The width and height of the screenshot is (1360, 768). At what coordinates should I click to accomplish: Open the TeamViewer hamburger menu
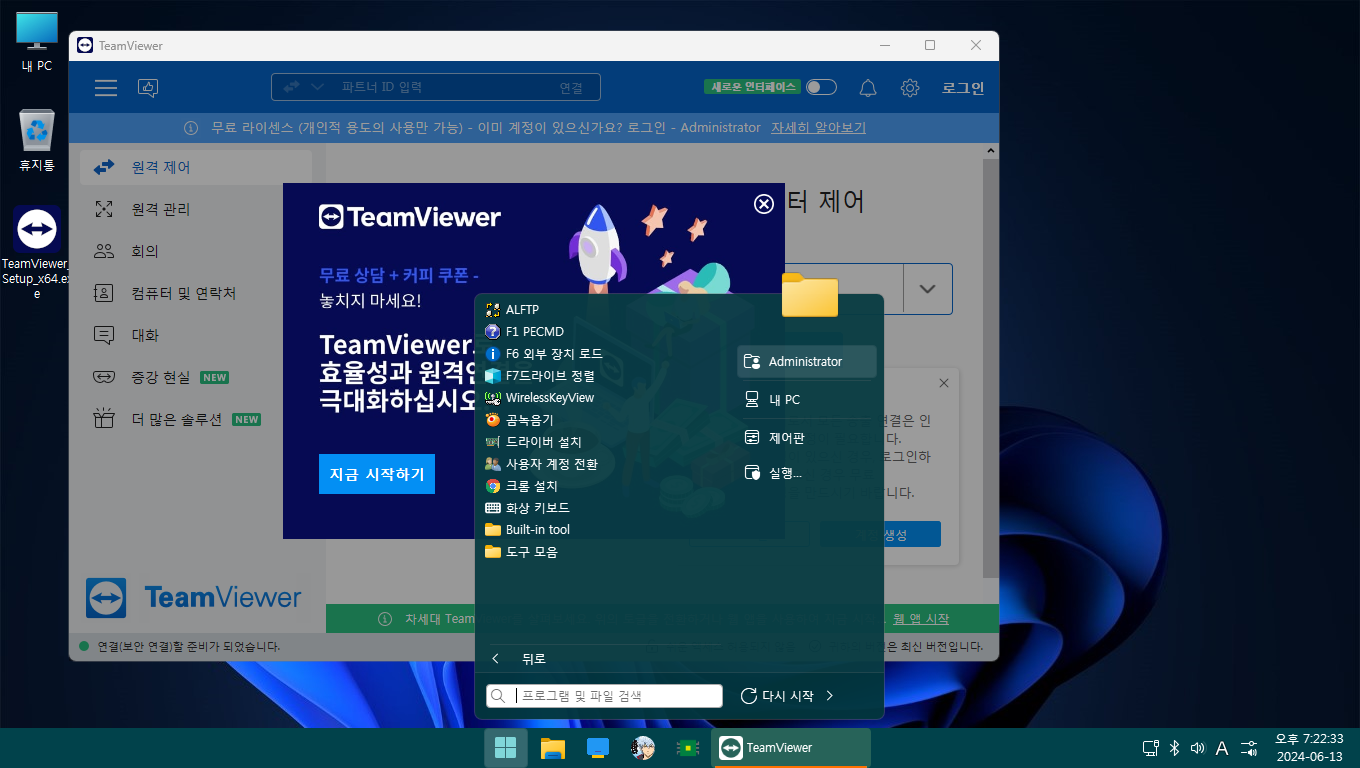106,88
